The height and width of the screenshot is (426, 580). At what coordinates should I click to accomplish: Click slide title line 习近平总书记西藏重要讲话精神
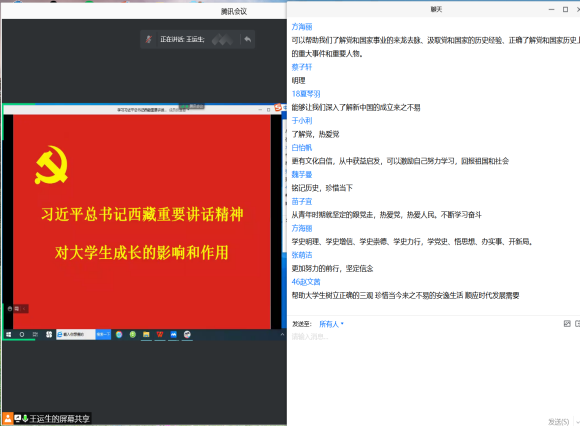pyautogui.click(x=142, y=214)
